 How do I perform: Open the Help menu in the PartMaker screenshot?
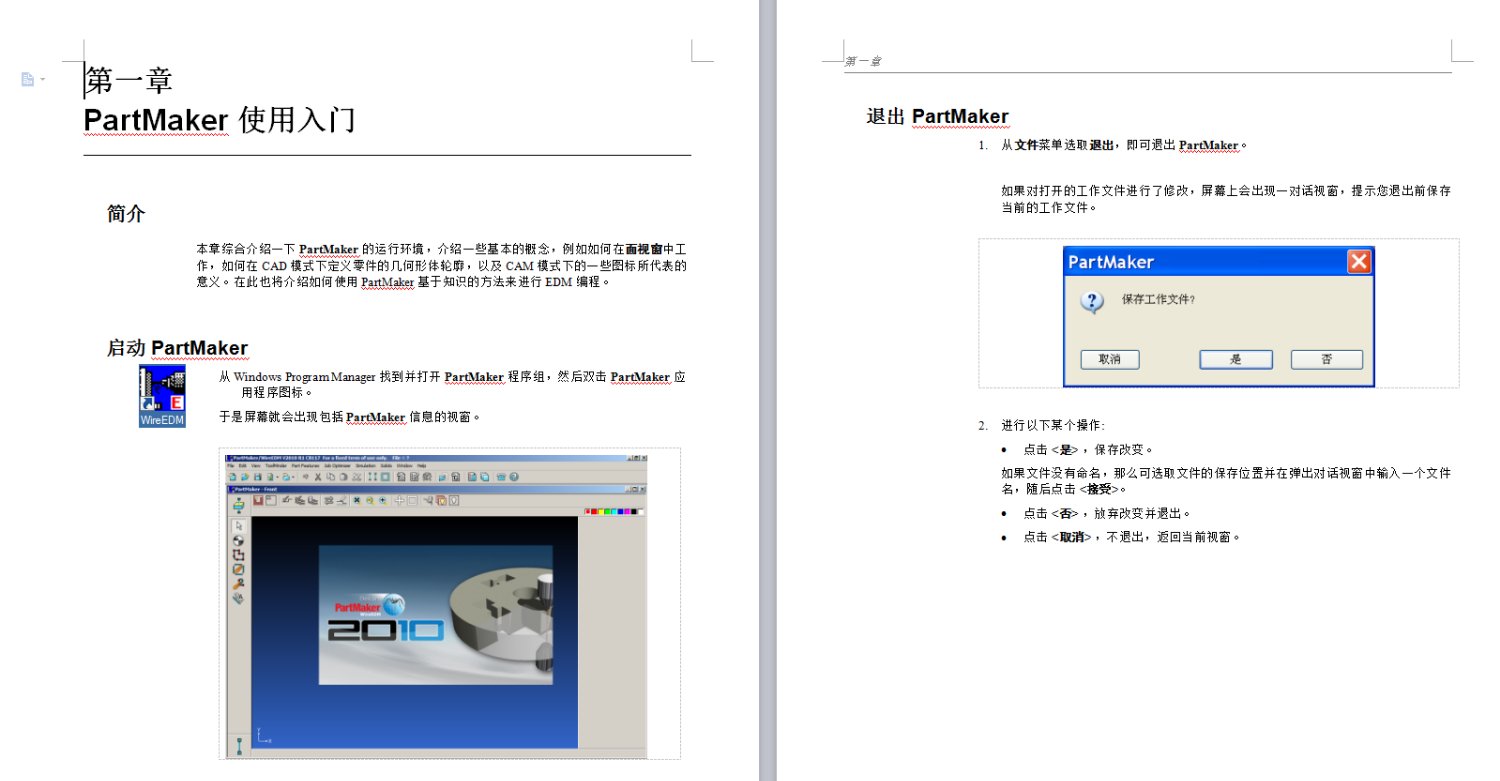pyautogui.click(x=422, y=466)
